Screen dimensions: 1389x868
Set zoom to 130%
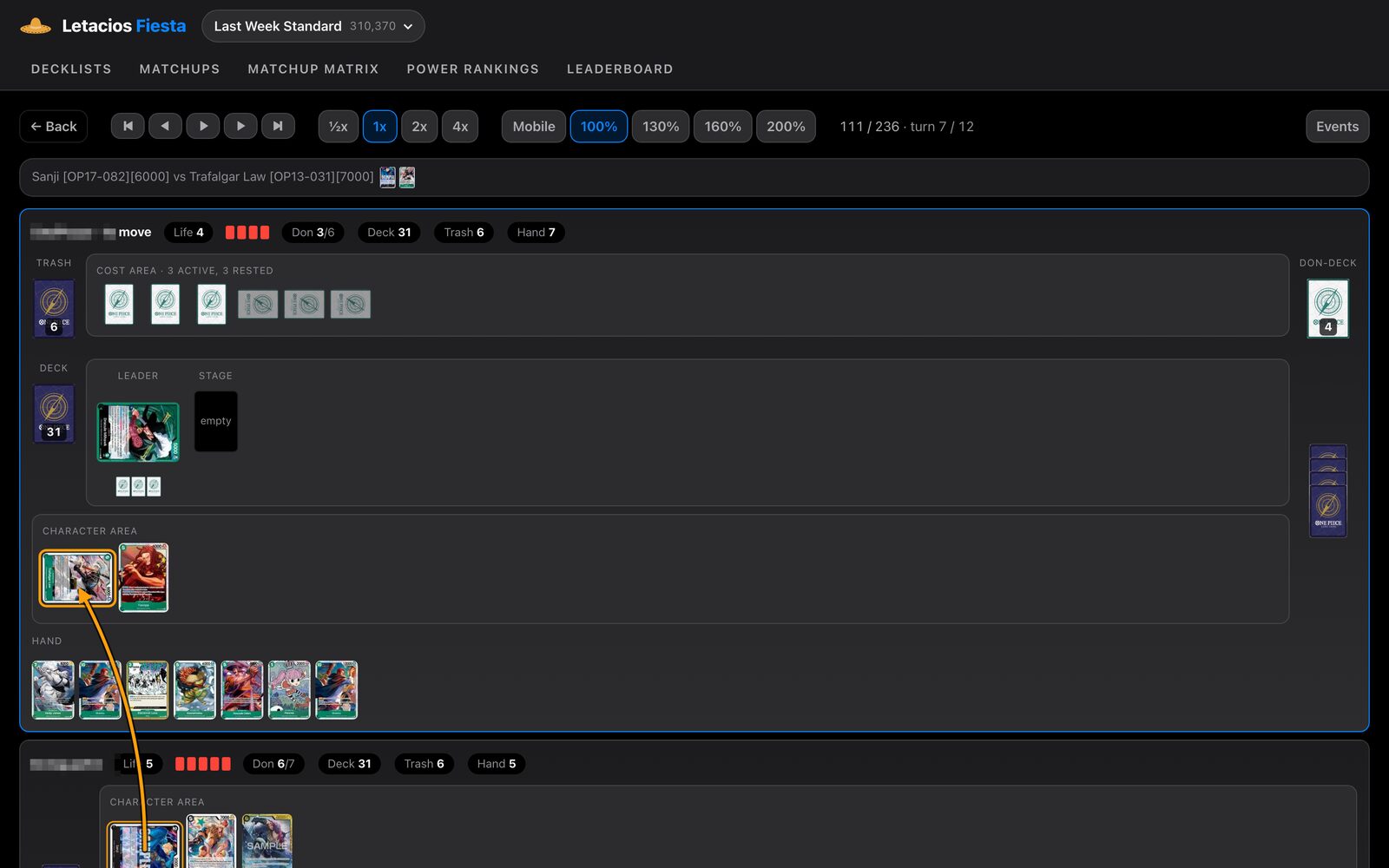[x=661, y=126]
